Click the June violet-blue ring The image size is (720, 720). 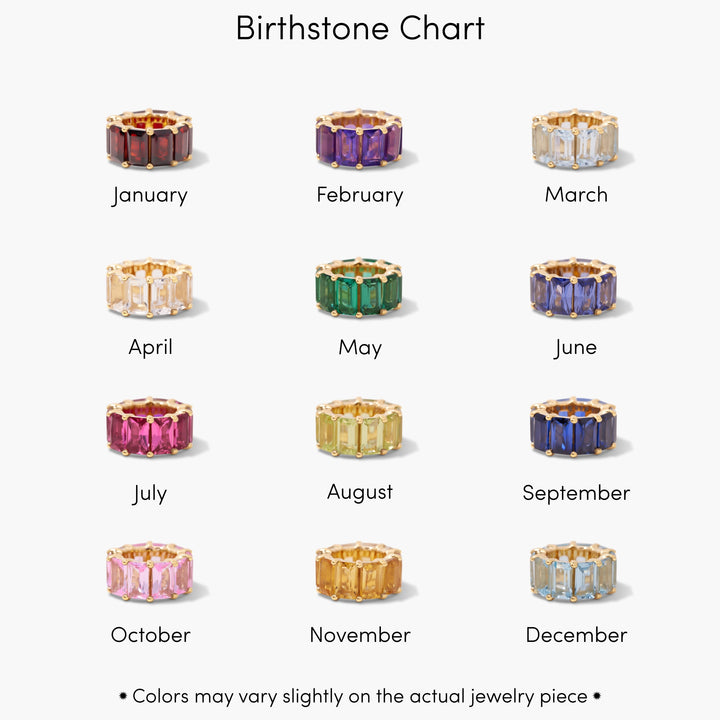(x=574, y=288)
